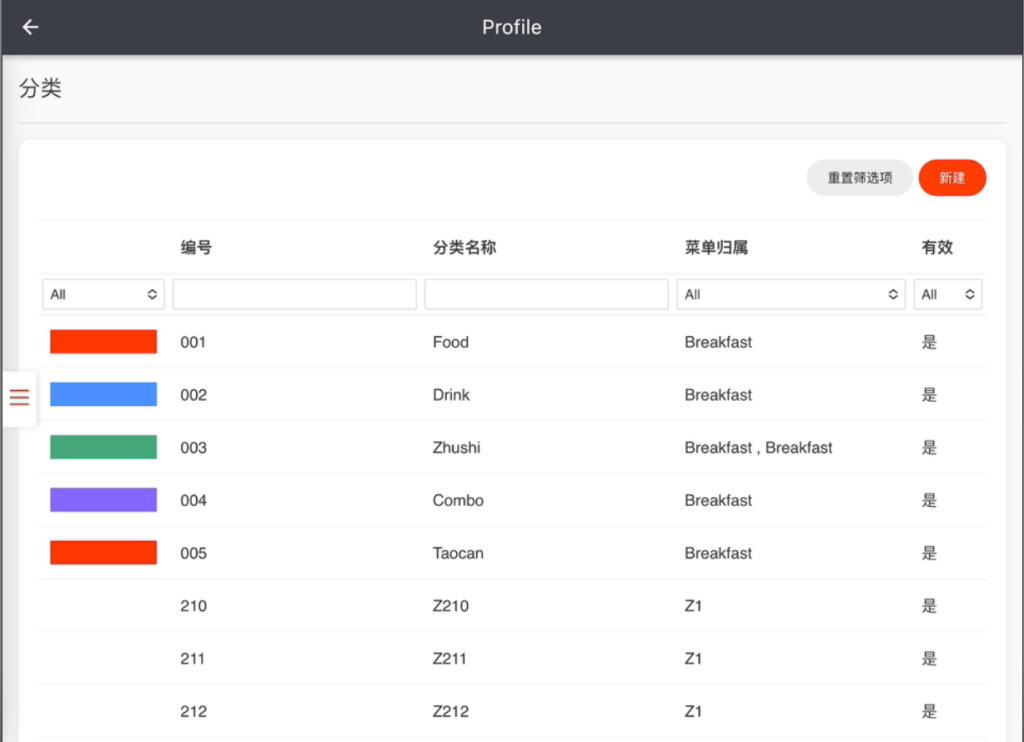Select the red swatch for Taocan
This screenshot has width=1024, height=742.
click(x=103, y=553)
